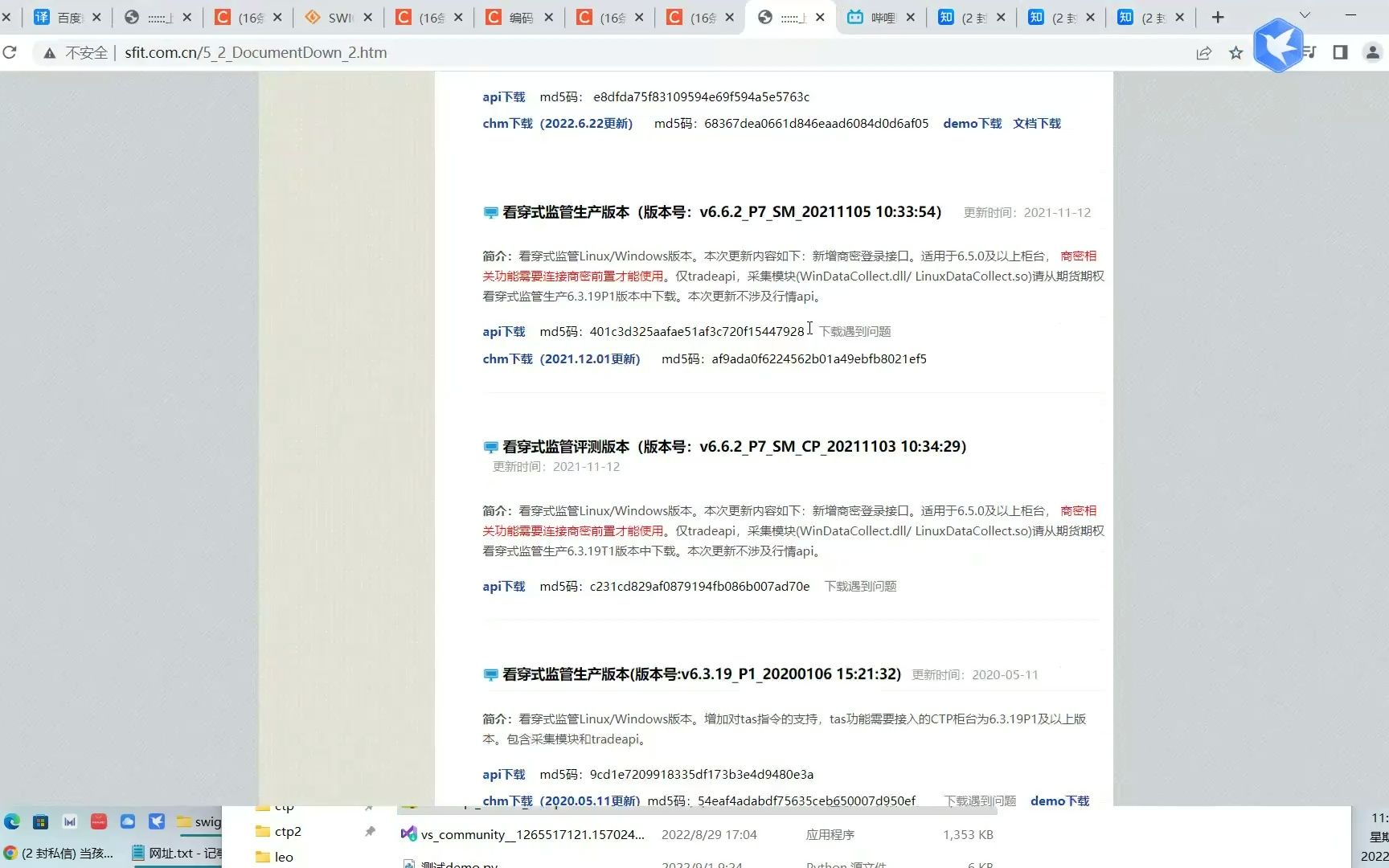Click monitor icon beside v6.3.19_P1 heading
1389x868 pixels.
click(x=490, y=675)
